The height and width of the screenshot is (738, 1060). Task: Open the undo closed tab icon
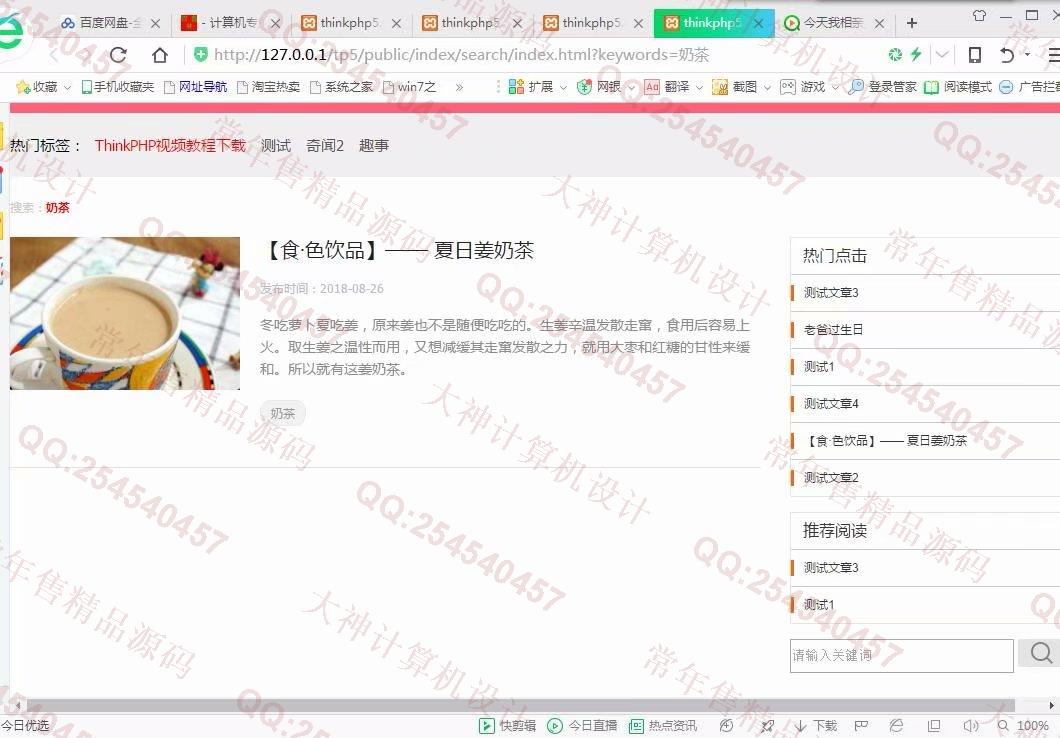click(1007, 55)
